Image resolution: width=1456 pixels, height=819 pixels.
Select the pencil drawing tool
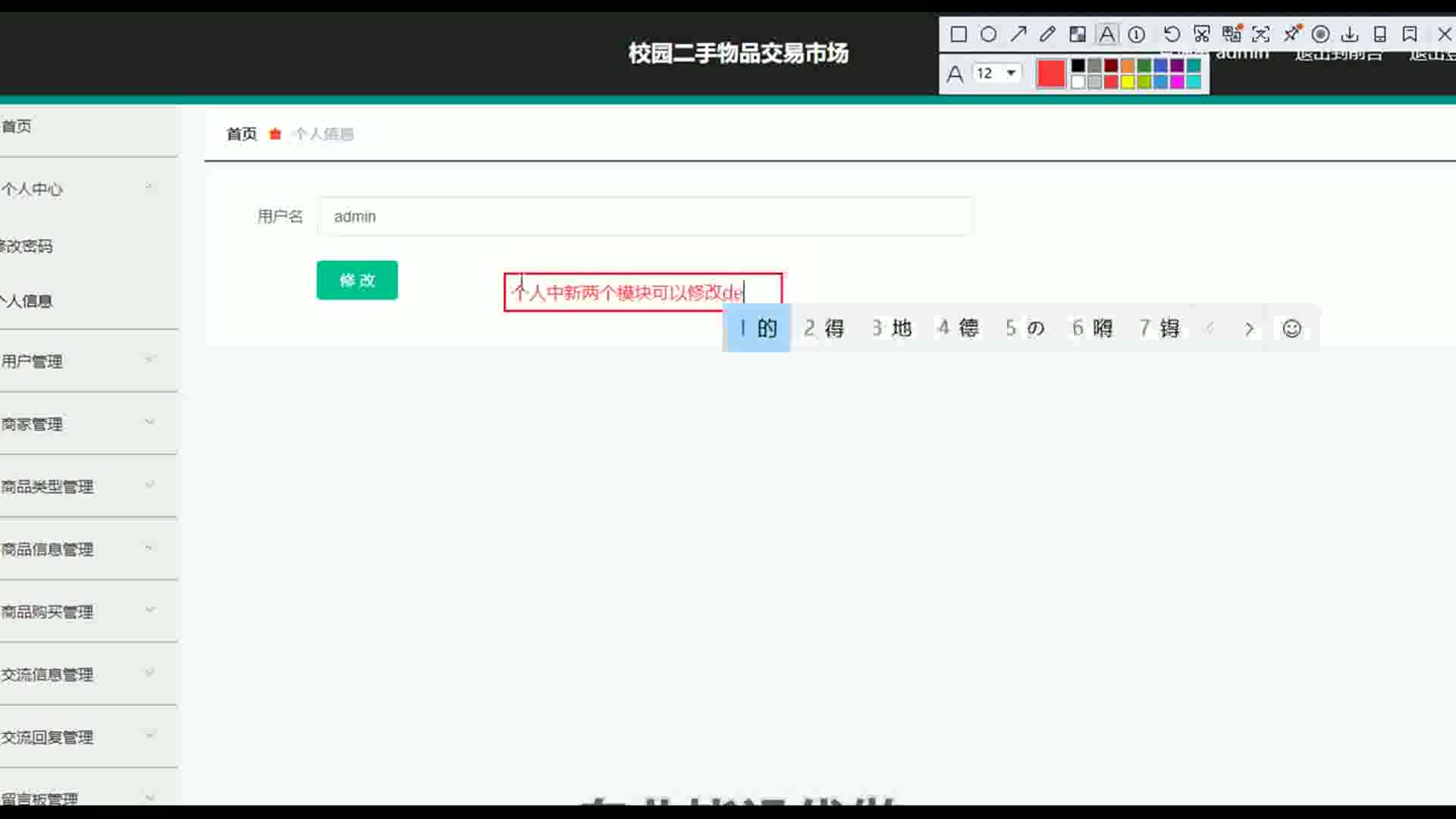pos(1047,34)
